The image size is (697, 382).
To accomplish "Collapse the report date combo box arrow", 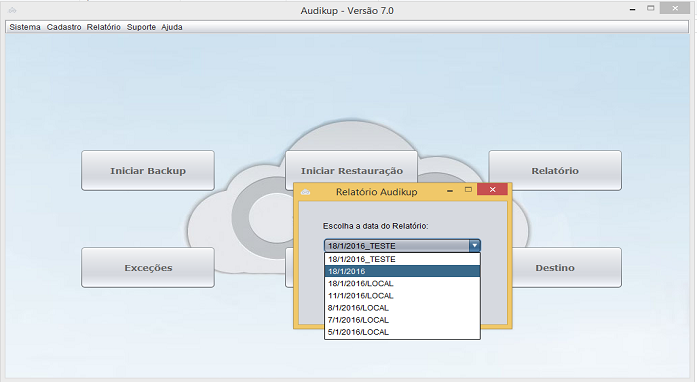I will point(475,245).
